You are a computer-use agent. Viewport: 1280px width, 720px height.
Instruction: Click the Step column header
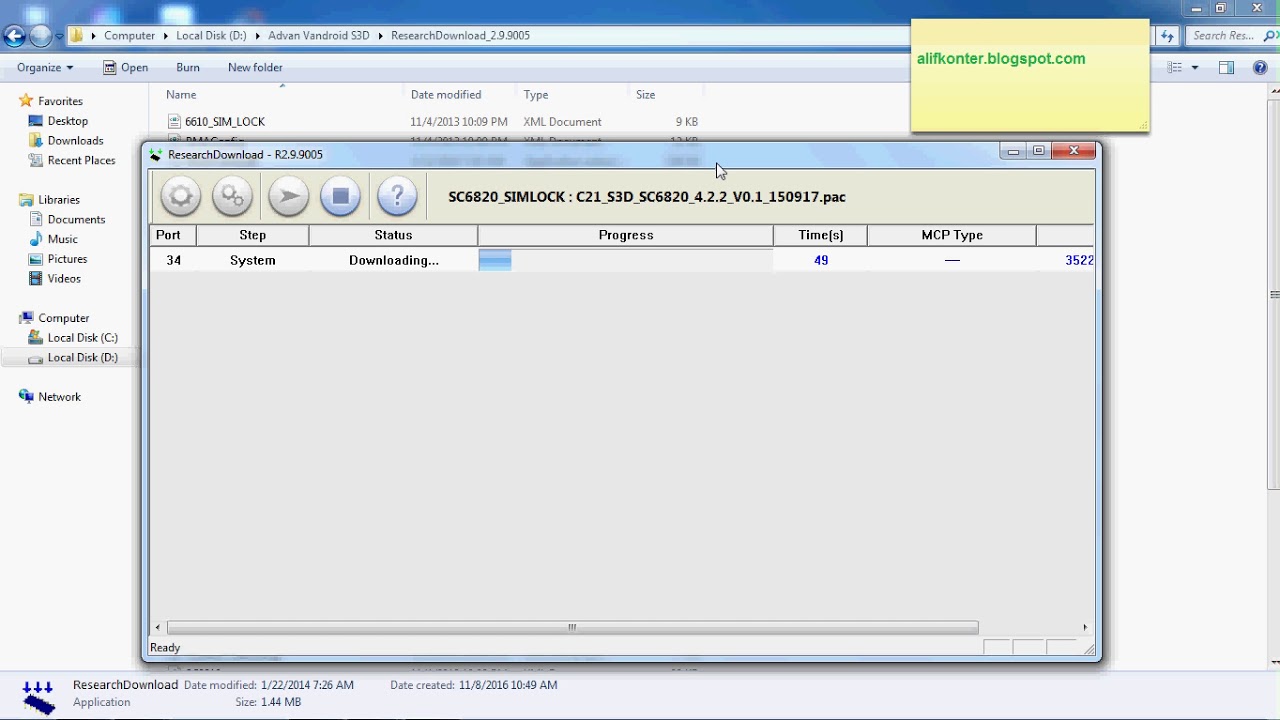[x=253, y=235]
